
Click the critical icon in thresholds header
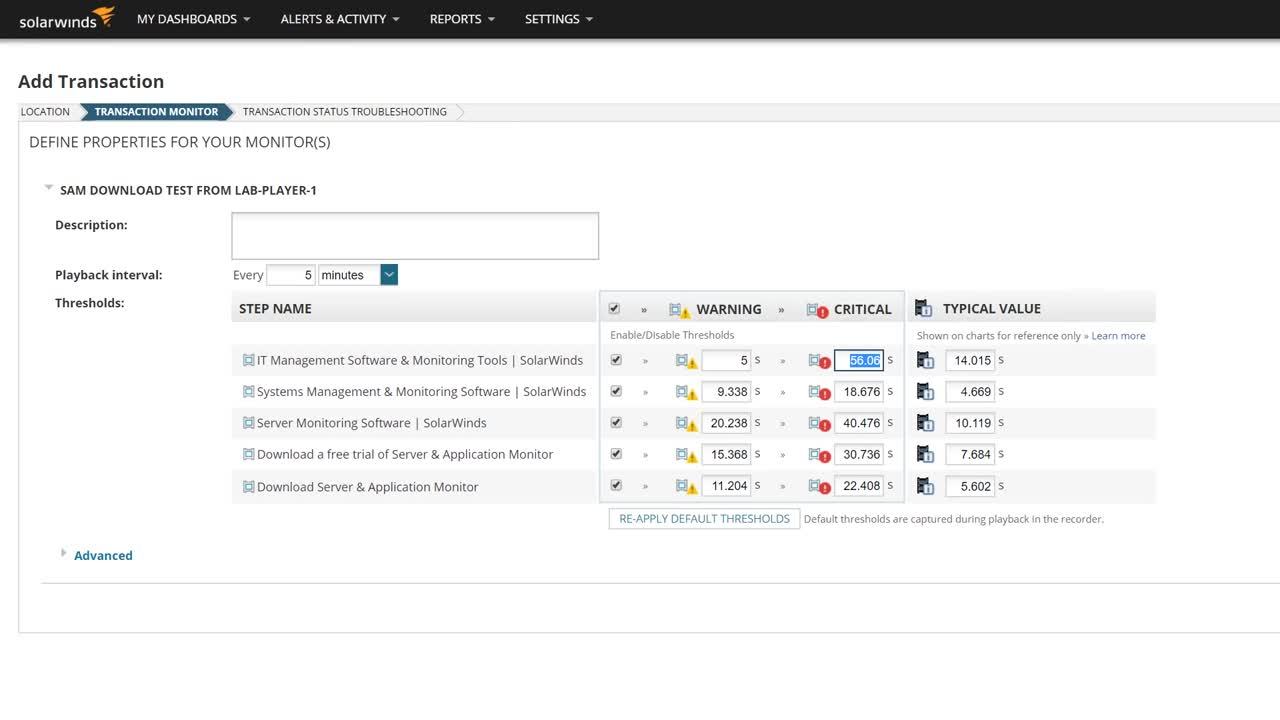(818, 310)
